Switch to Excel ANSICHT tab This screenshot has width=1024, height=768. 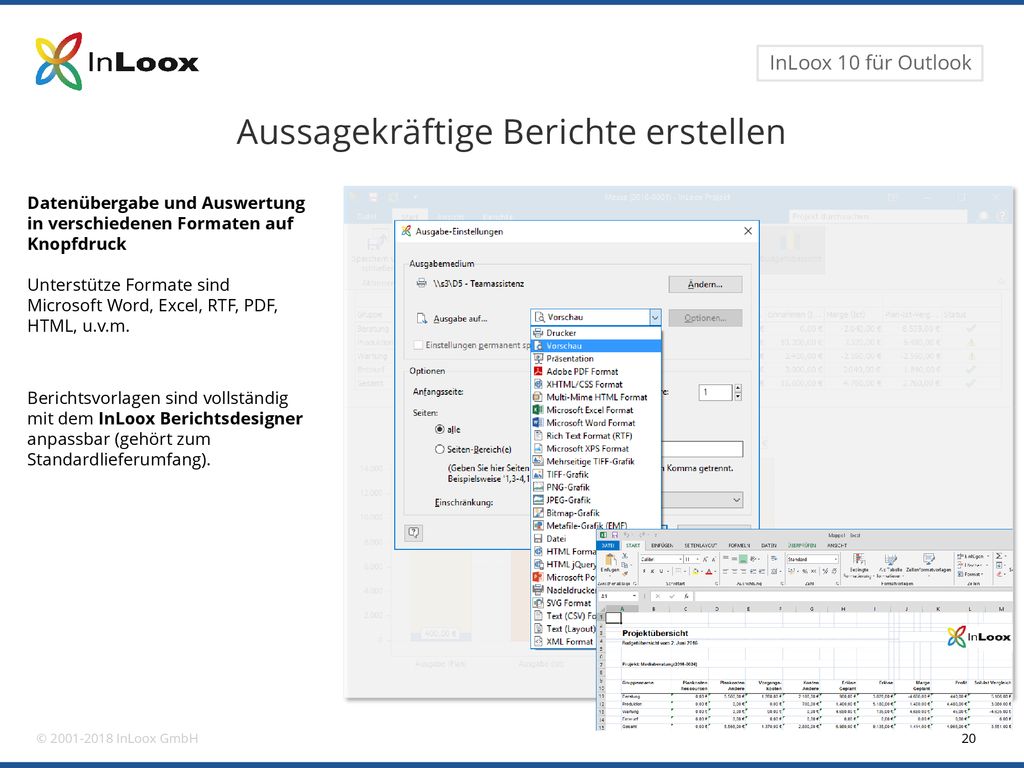pyautogui.click(x=837, y=545)
